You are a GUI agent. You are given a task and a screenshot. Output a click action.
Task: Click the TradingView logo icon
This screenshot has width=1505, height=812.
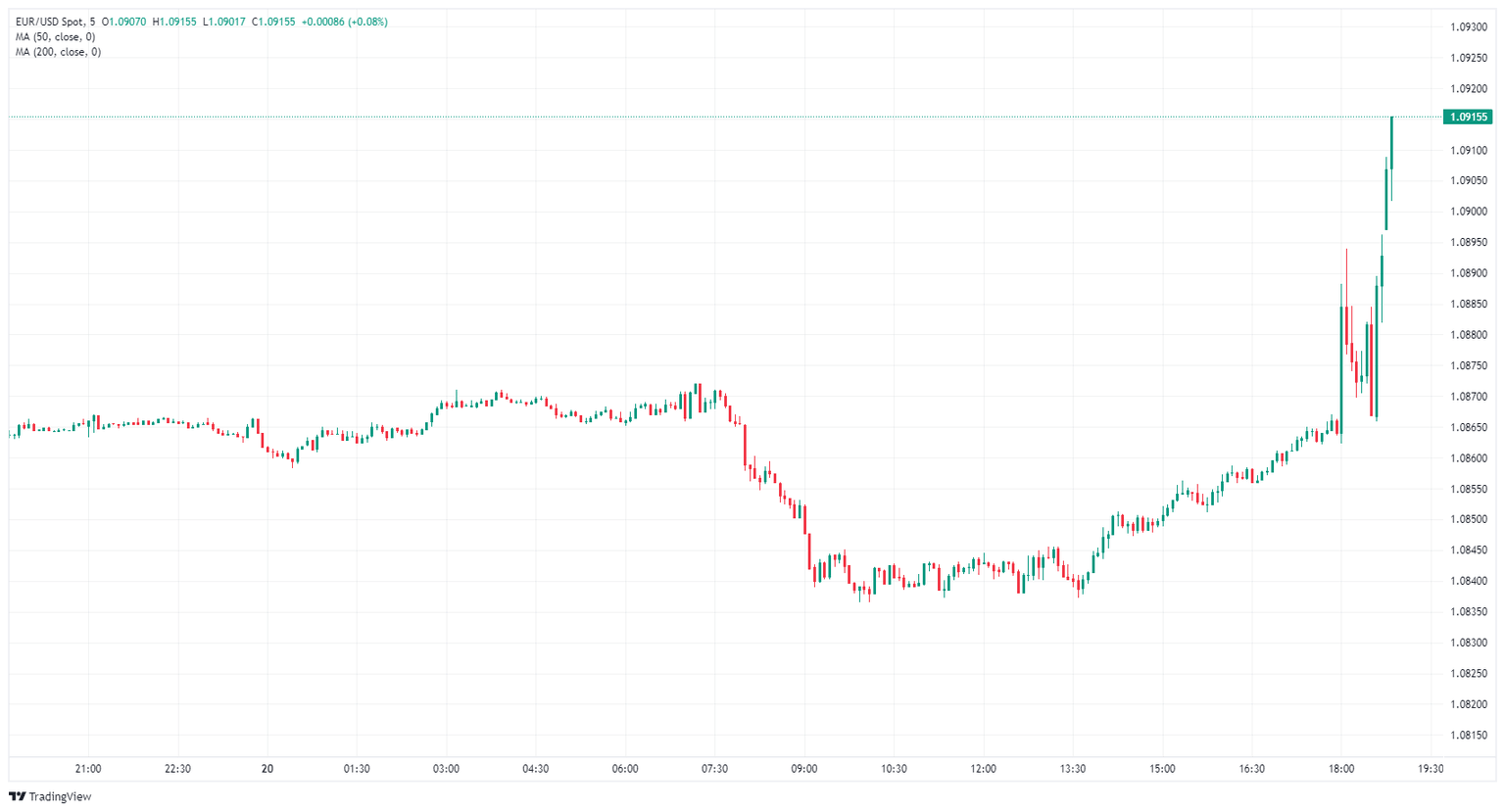(x=17, y=796)
